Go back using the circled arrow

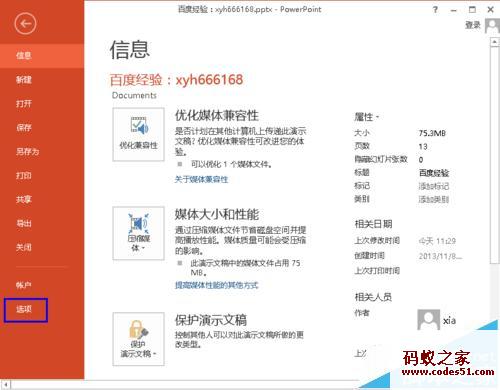[25, 24]
